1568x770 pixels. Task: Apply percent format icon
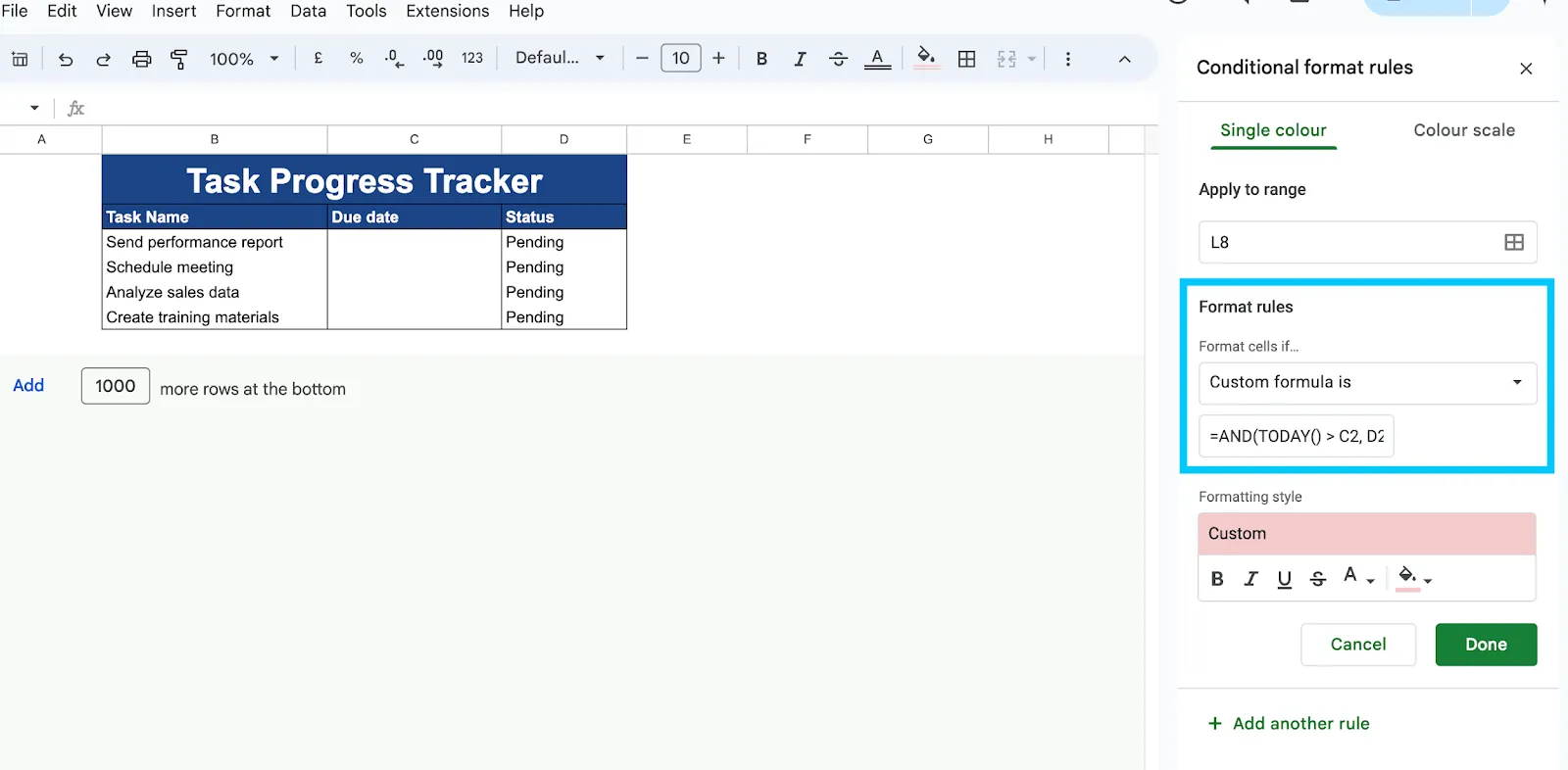pos(357,58)
